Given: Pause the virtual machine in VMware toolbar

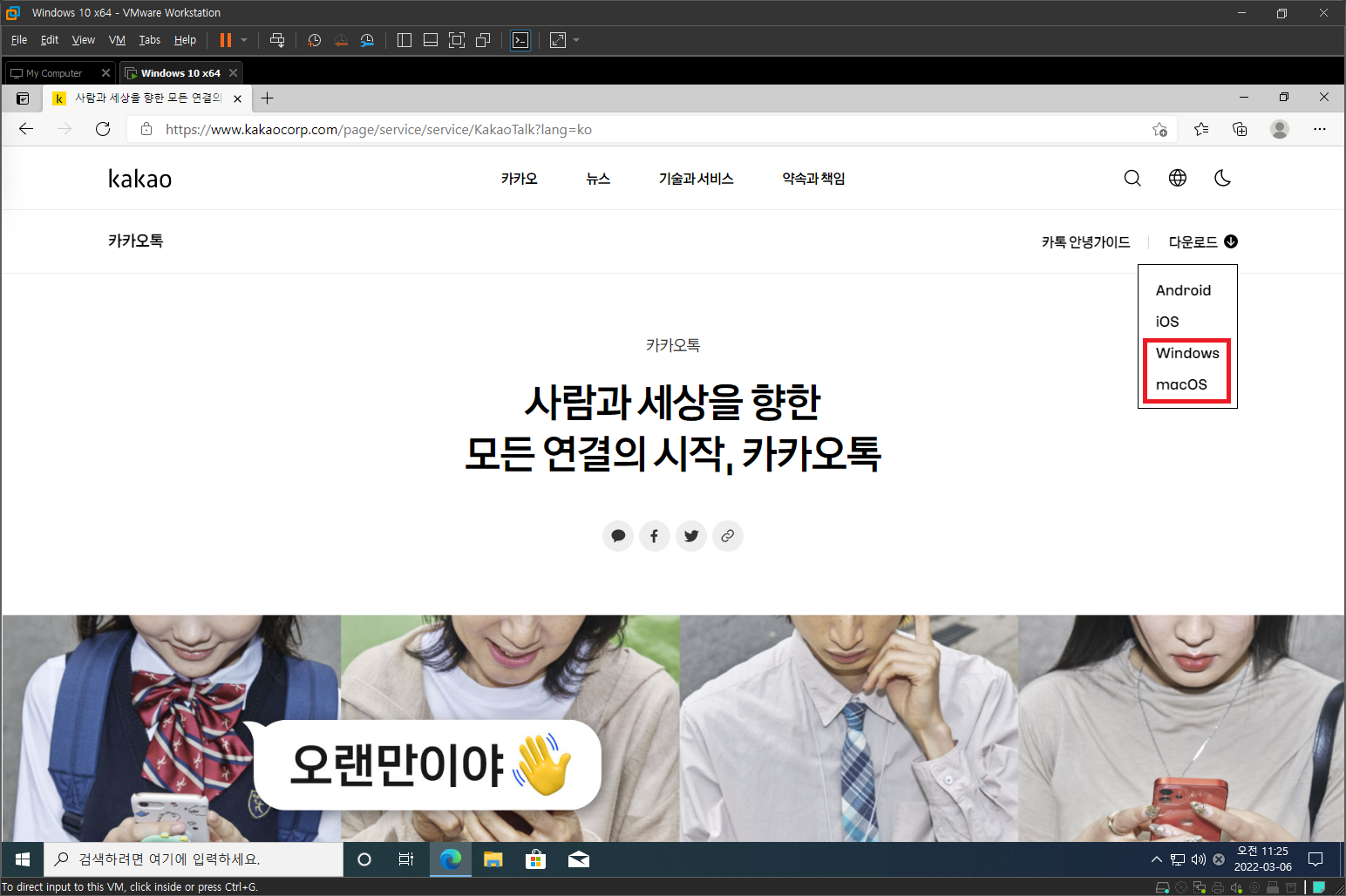Looking at the screenshot, I should click(226, 40).
